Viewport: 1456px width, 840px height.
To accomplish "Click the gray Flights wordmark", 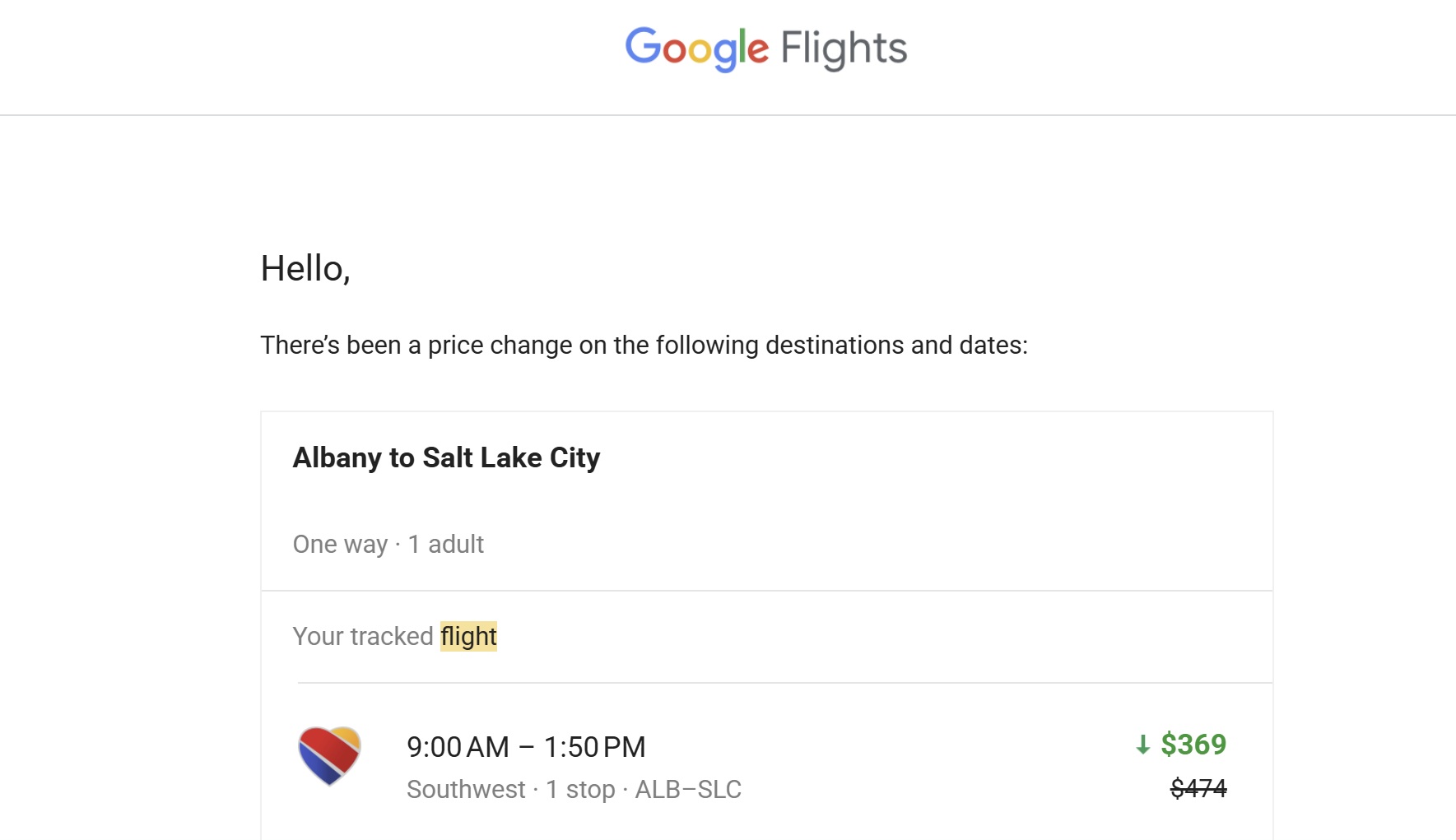I will (x=844, y=49).
